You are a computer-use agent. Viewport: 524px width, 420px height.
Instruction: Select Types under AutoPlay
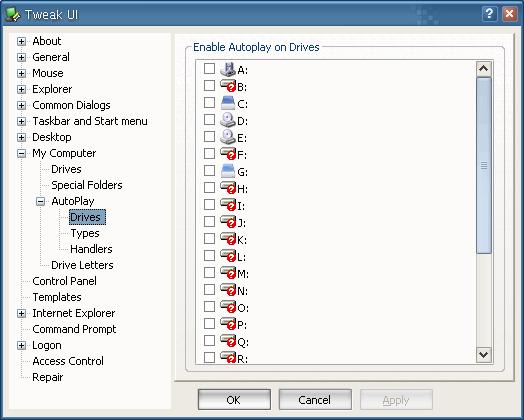pos(85,233)
